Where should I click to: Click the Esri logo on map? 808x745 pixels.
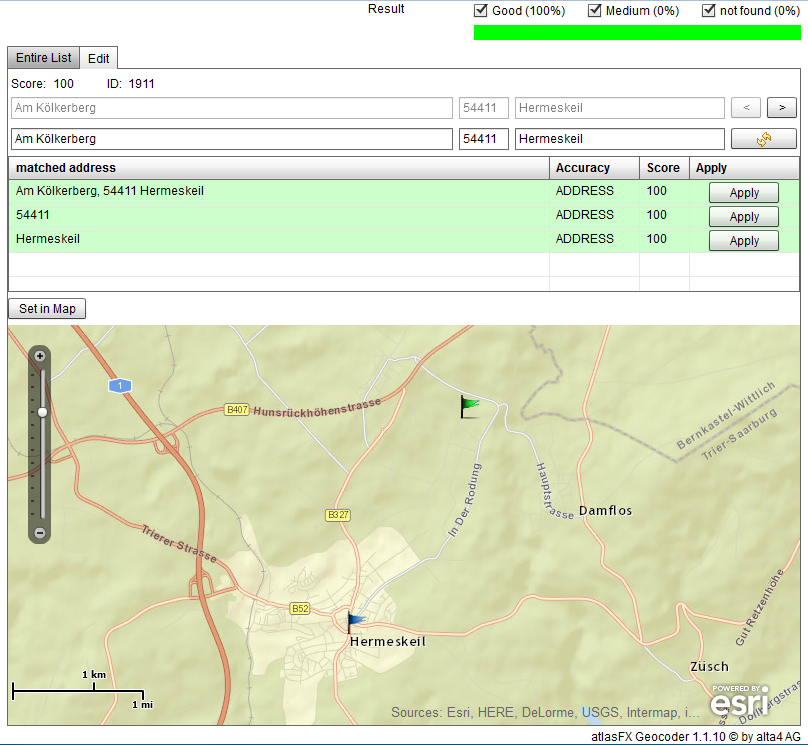[739, 701]
